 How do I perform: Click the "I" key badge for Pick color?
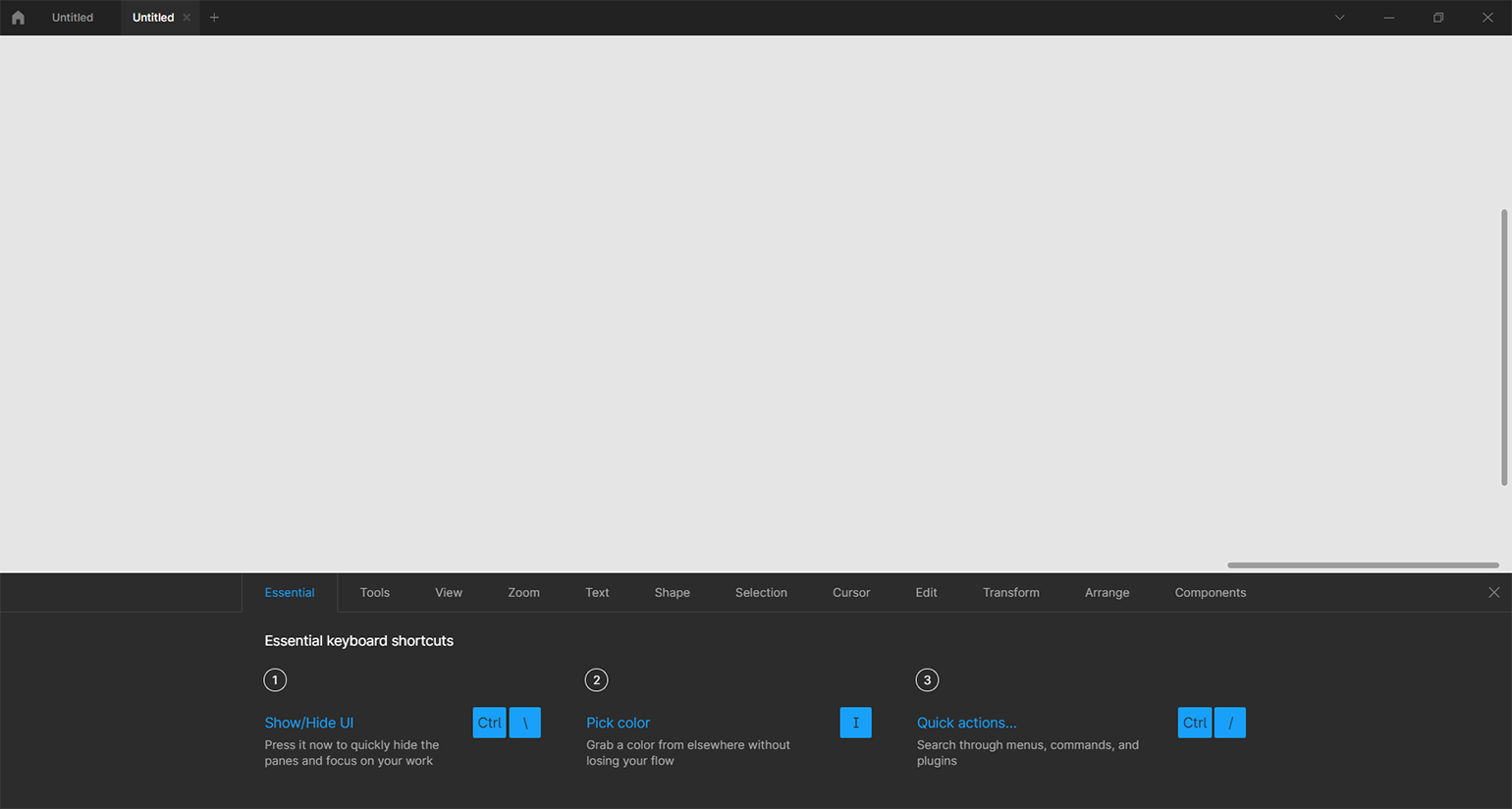click(x=855, y=723)
